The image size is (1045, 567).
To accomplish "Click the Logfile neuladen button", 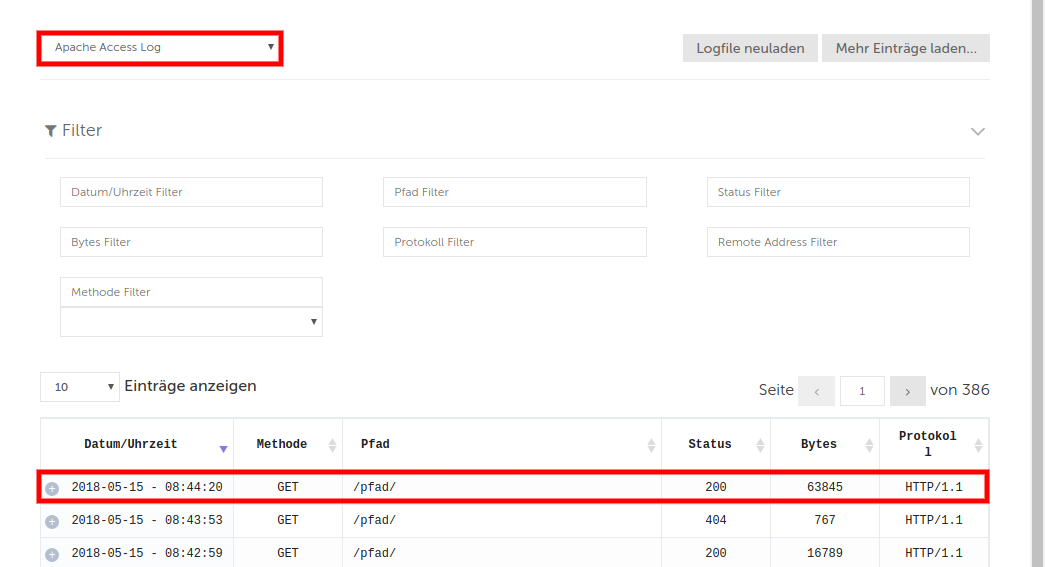I will click(750, 48).
